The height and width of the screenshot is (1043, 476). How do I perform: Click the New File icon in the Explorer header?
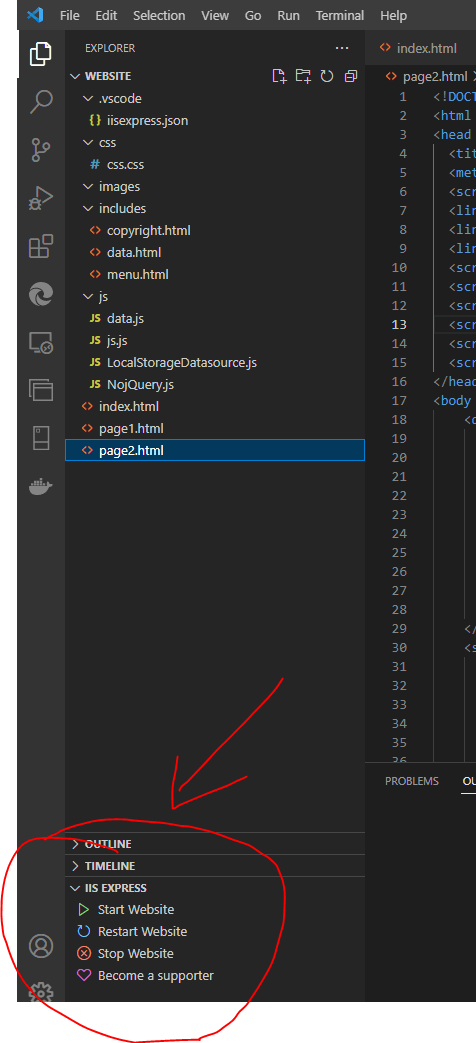coord(279,76)
